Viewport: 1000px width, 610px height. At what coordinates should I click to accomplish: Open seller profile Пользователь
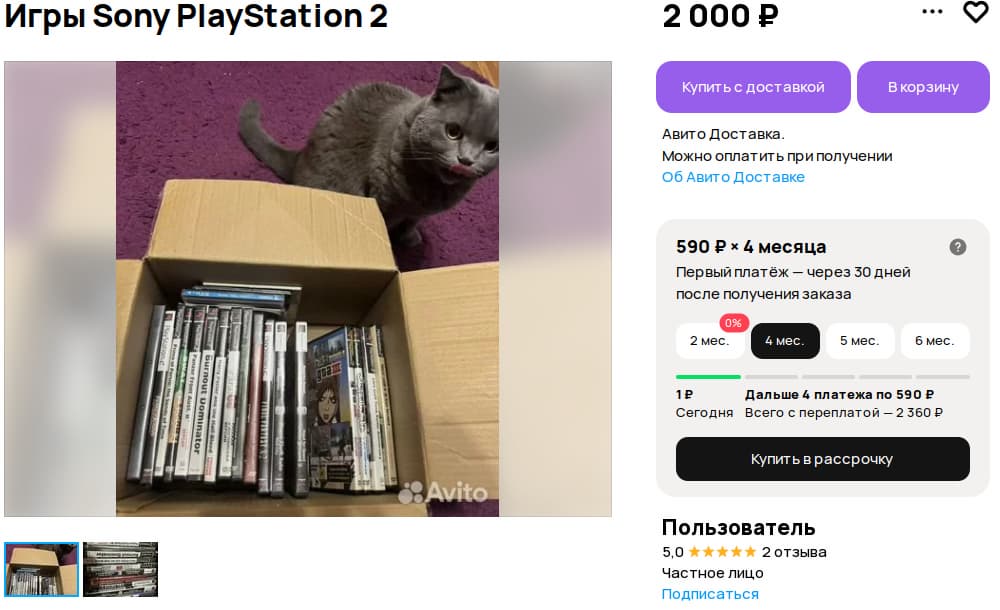[x=738, y=527]
